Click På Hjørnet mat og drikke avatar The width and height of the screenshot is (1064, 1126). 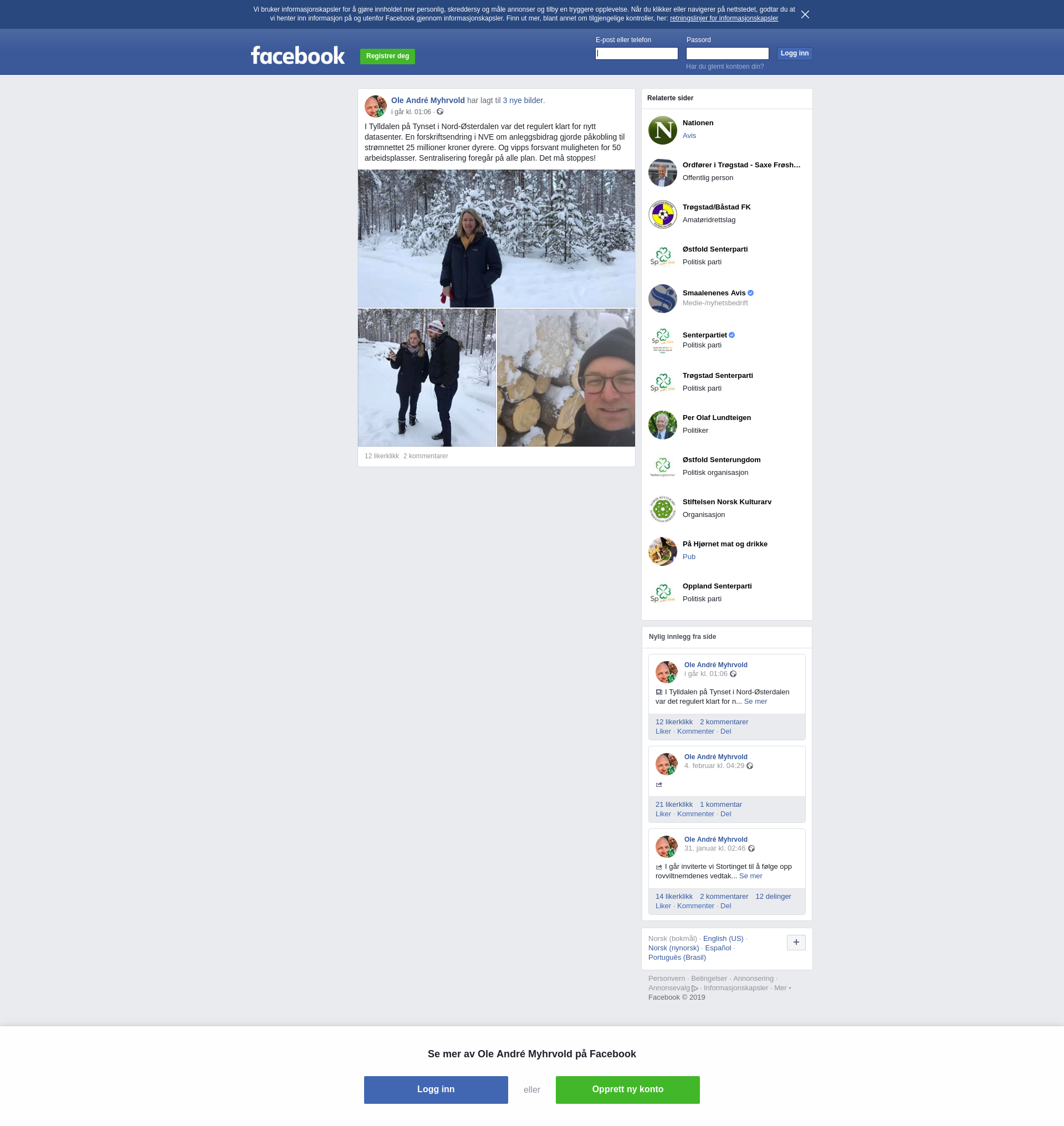click(662, 551)
